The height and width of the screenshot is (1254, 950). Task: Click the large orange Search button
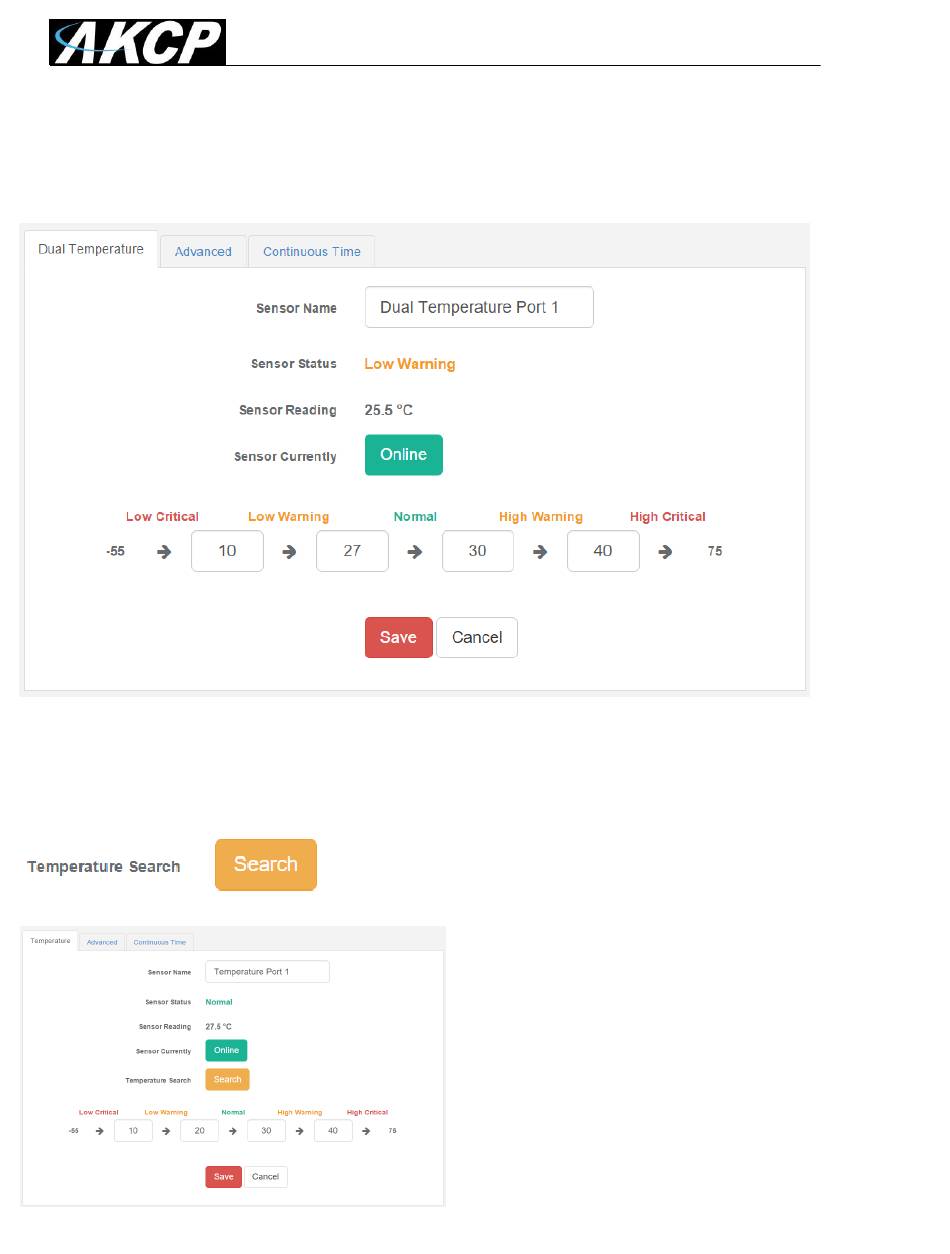(266, 865)
